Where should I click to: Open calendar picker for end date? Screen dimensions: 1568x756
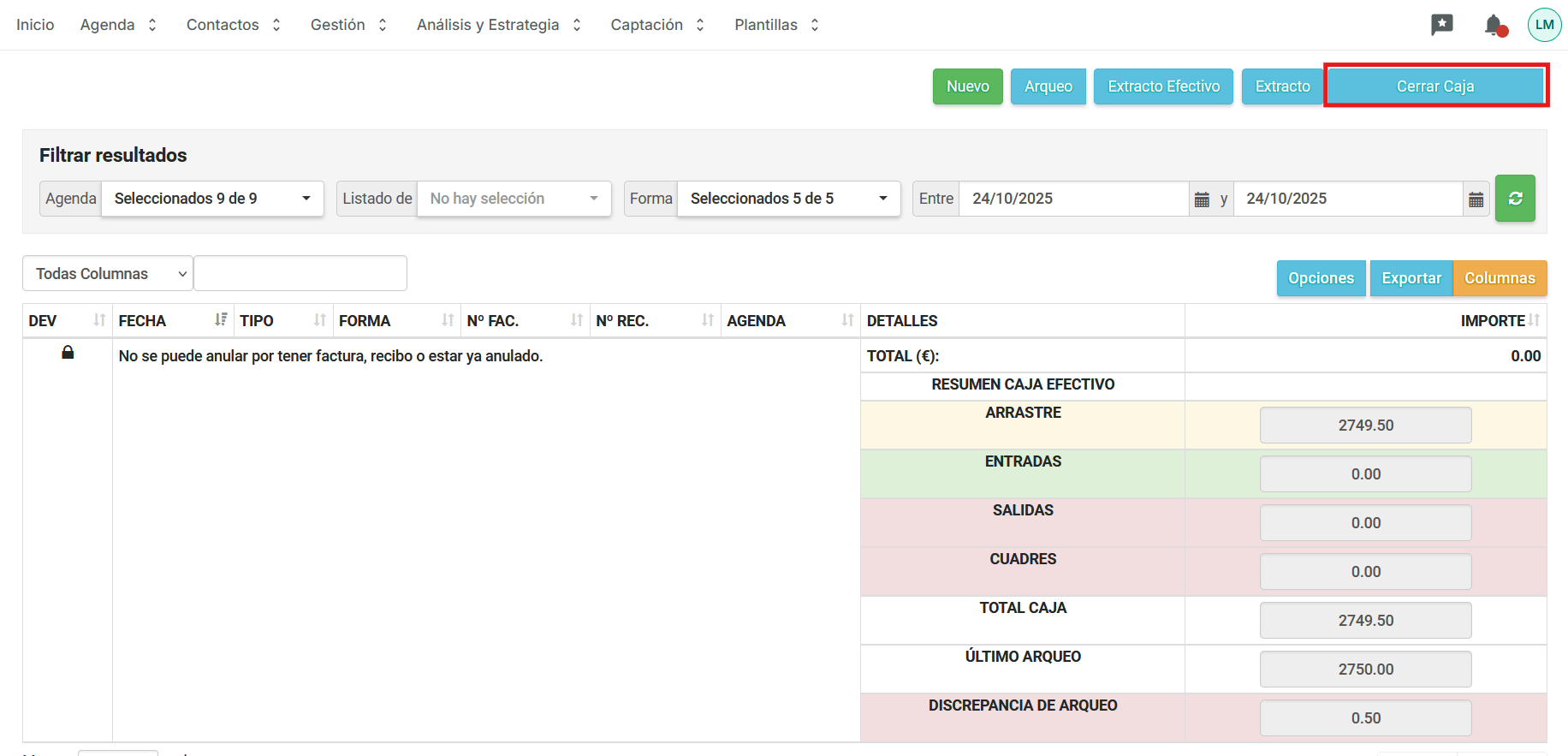pyautogui.click(x=1476, y=199)
